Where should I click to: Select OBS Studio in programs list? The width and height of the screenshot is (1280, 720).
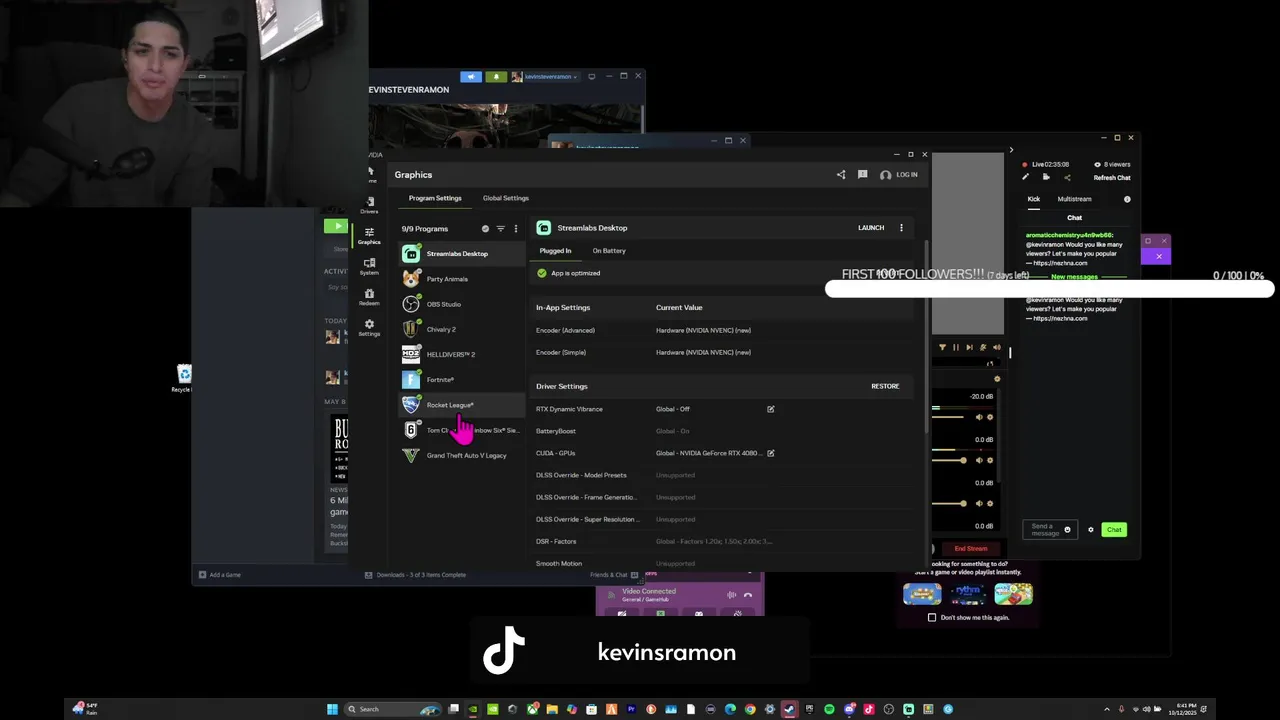coord(462,304)
